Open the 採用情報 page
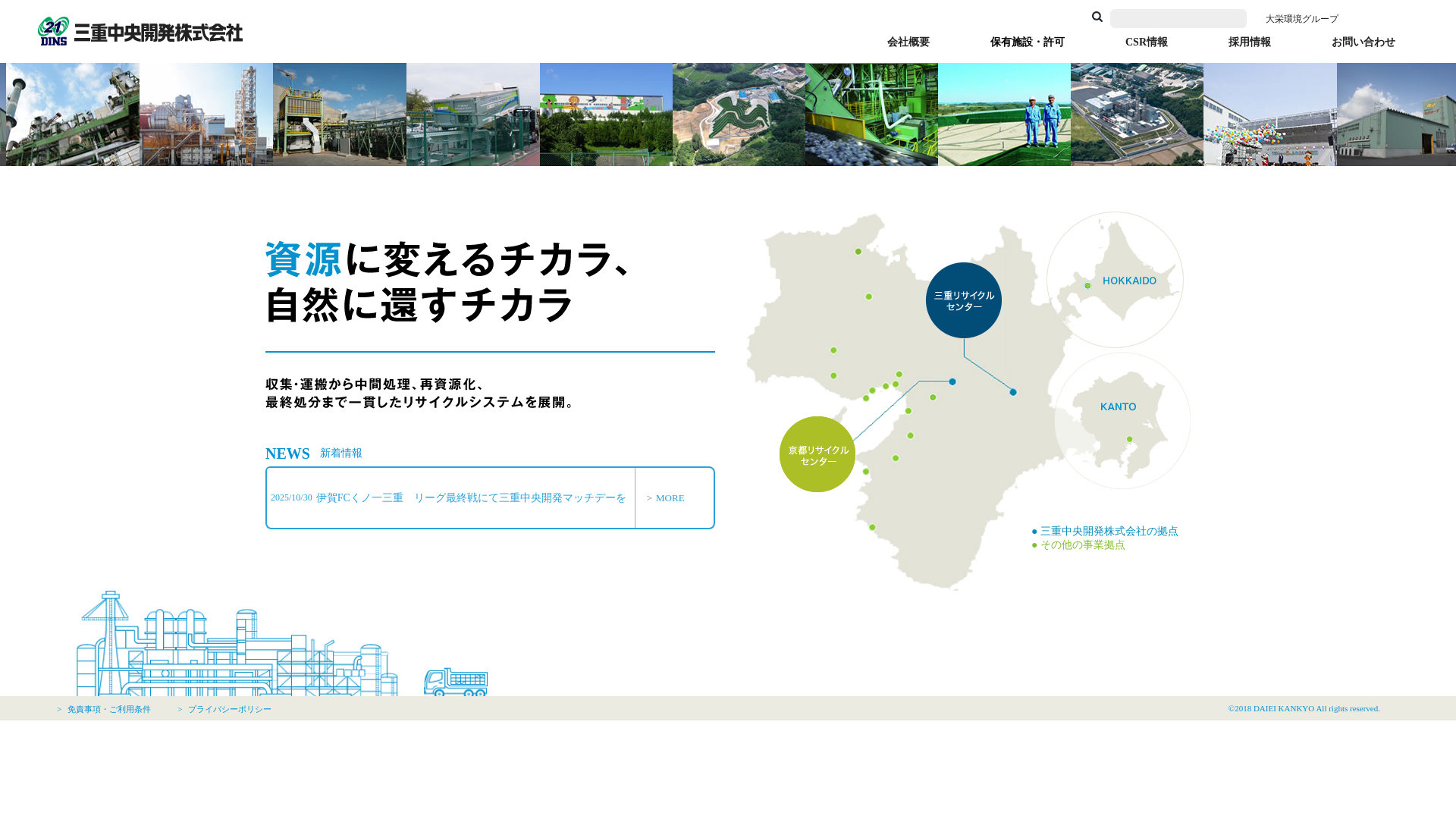Screen dimensions: 1456x819 1250,42
